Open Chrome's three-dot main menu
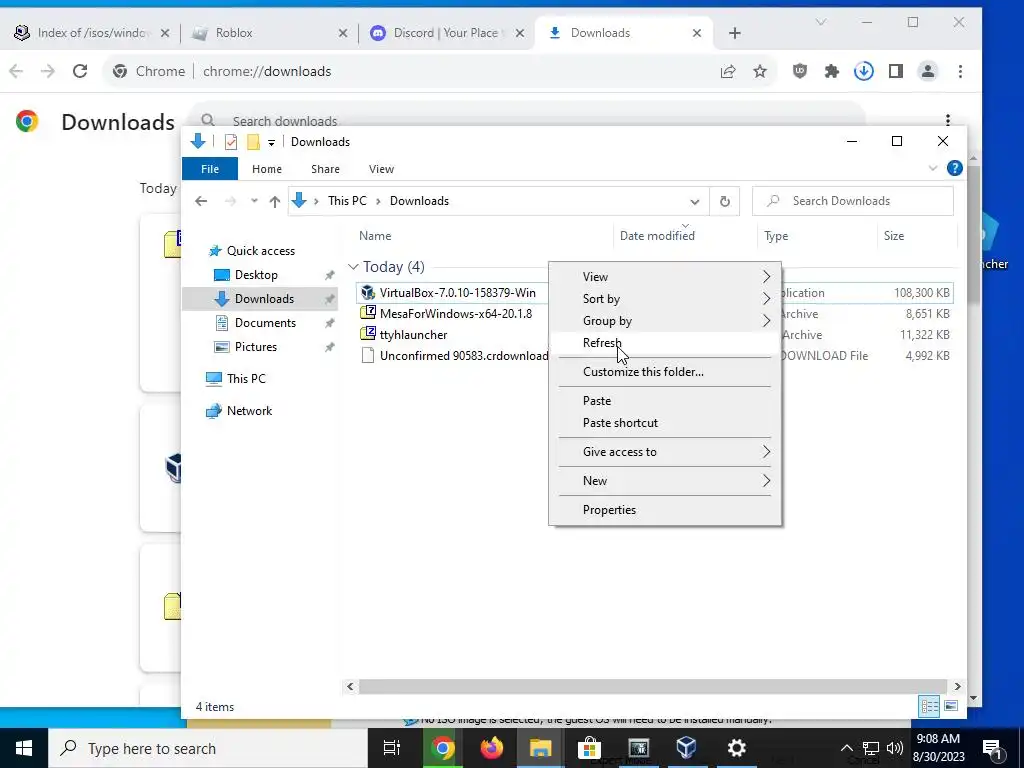The height and width of the screenshot is (768, 1024). point(960,71)
